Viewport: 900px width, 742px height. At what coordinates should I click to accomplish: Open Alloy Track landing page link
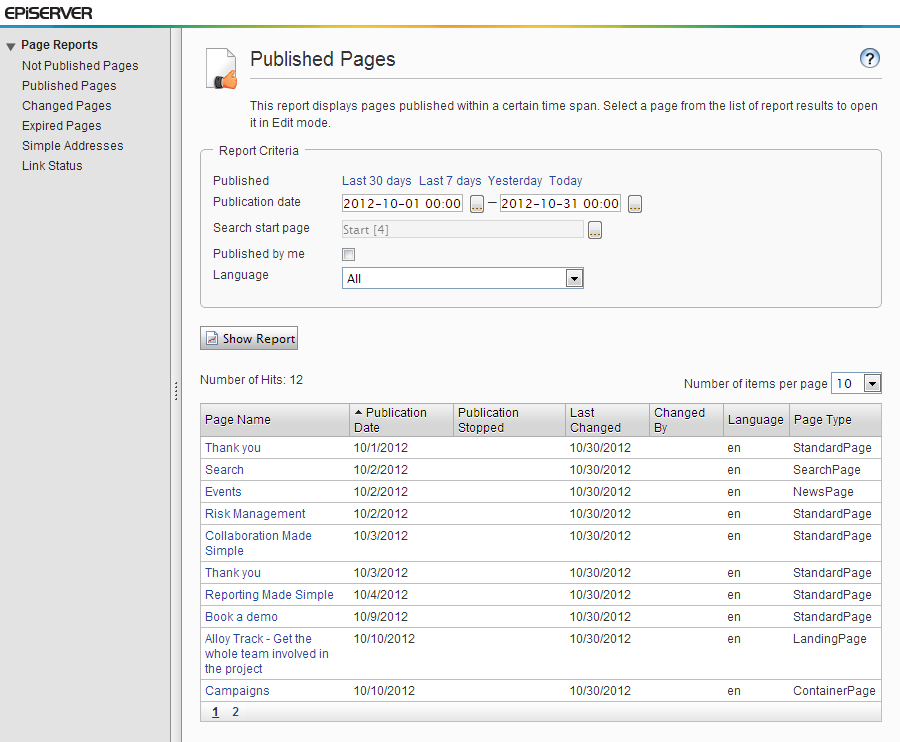[x=267, y=654]
